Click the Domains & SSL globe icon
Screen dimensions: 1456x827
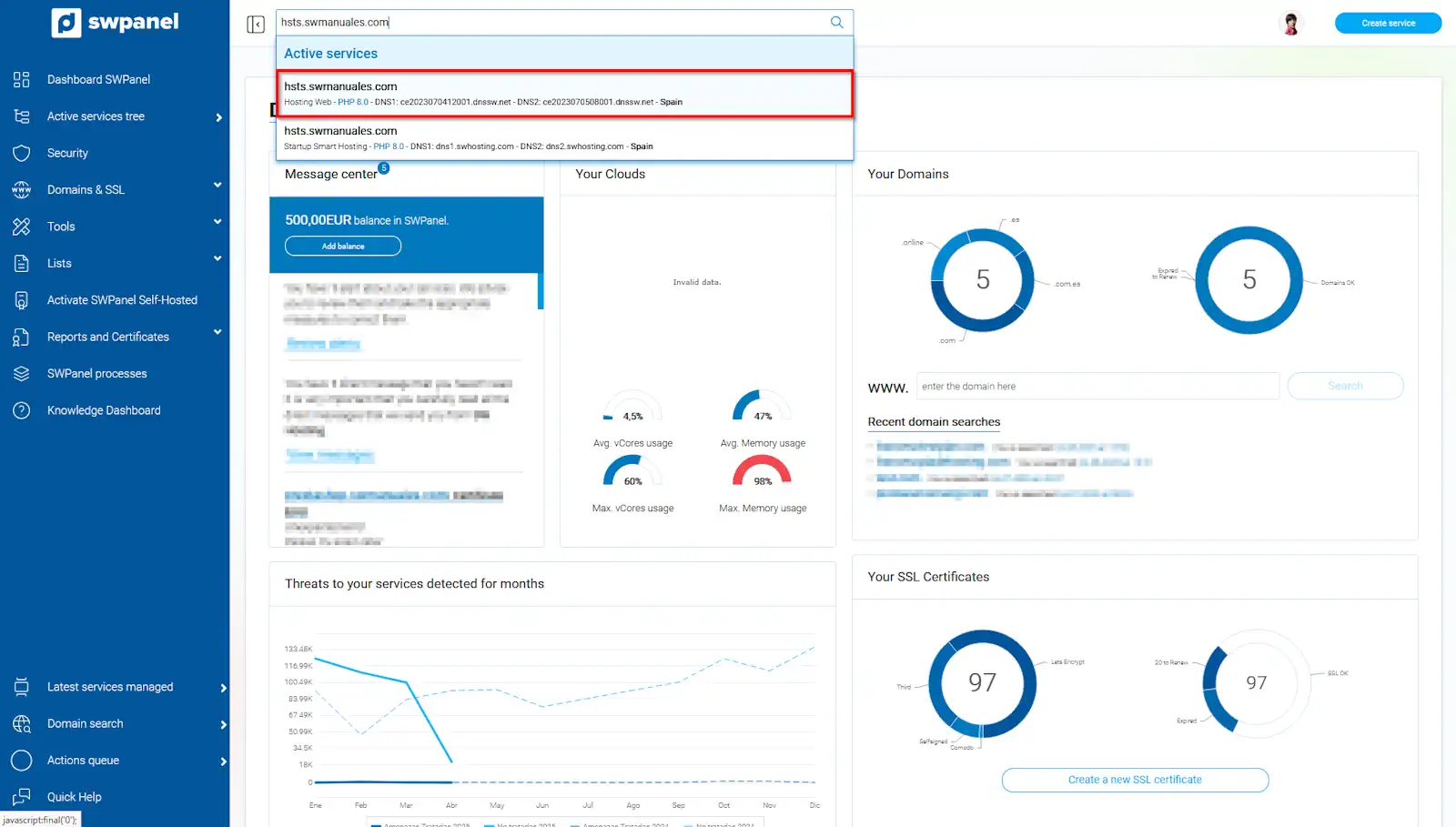pyautogui.click(x=22, y=190)
